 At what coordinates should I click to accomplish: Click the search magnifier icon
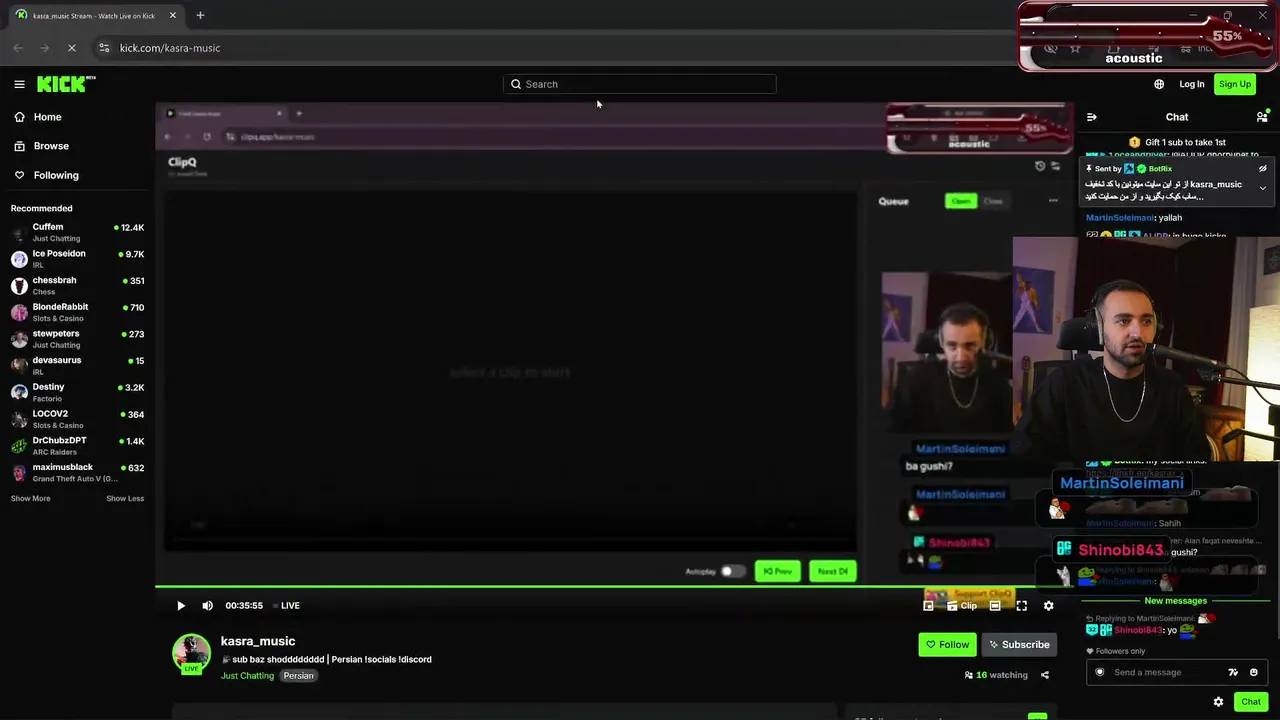516,84
